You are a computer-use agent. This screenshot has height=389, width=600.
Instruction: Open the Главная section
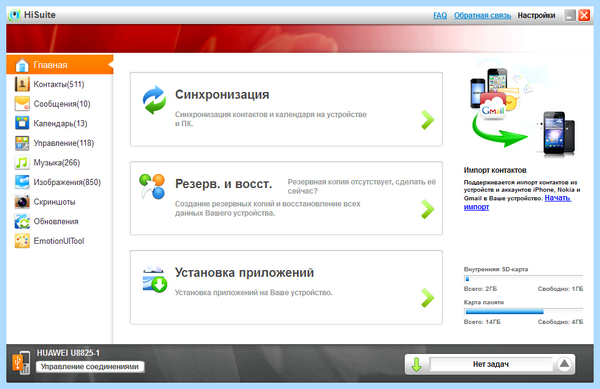pos(59,65)
